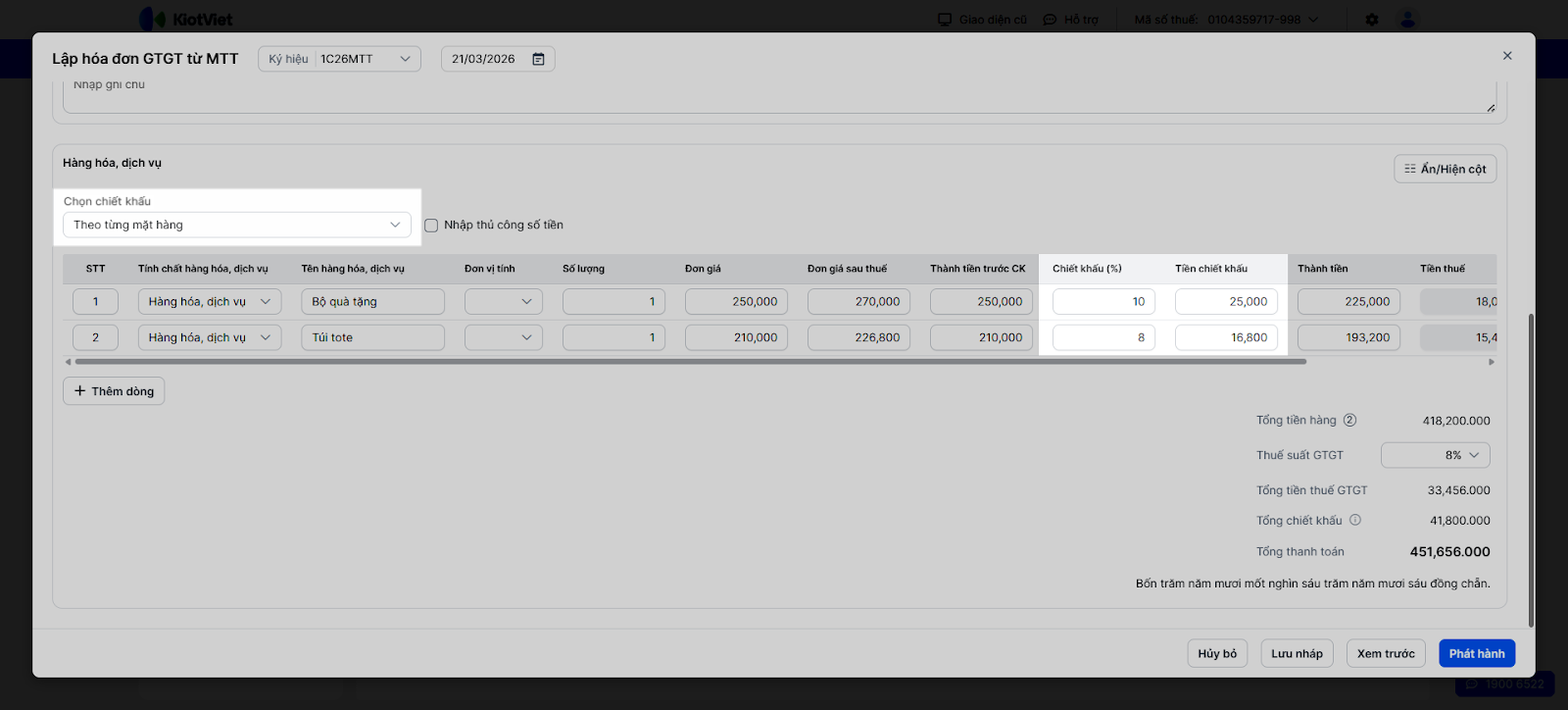Click the Số lượng field for Túi tote
The width and height of the screenshot is (1568, 710).
coord(613,337)
